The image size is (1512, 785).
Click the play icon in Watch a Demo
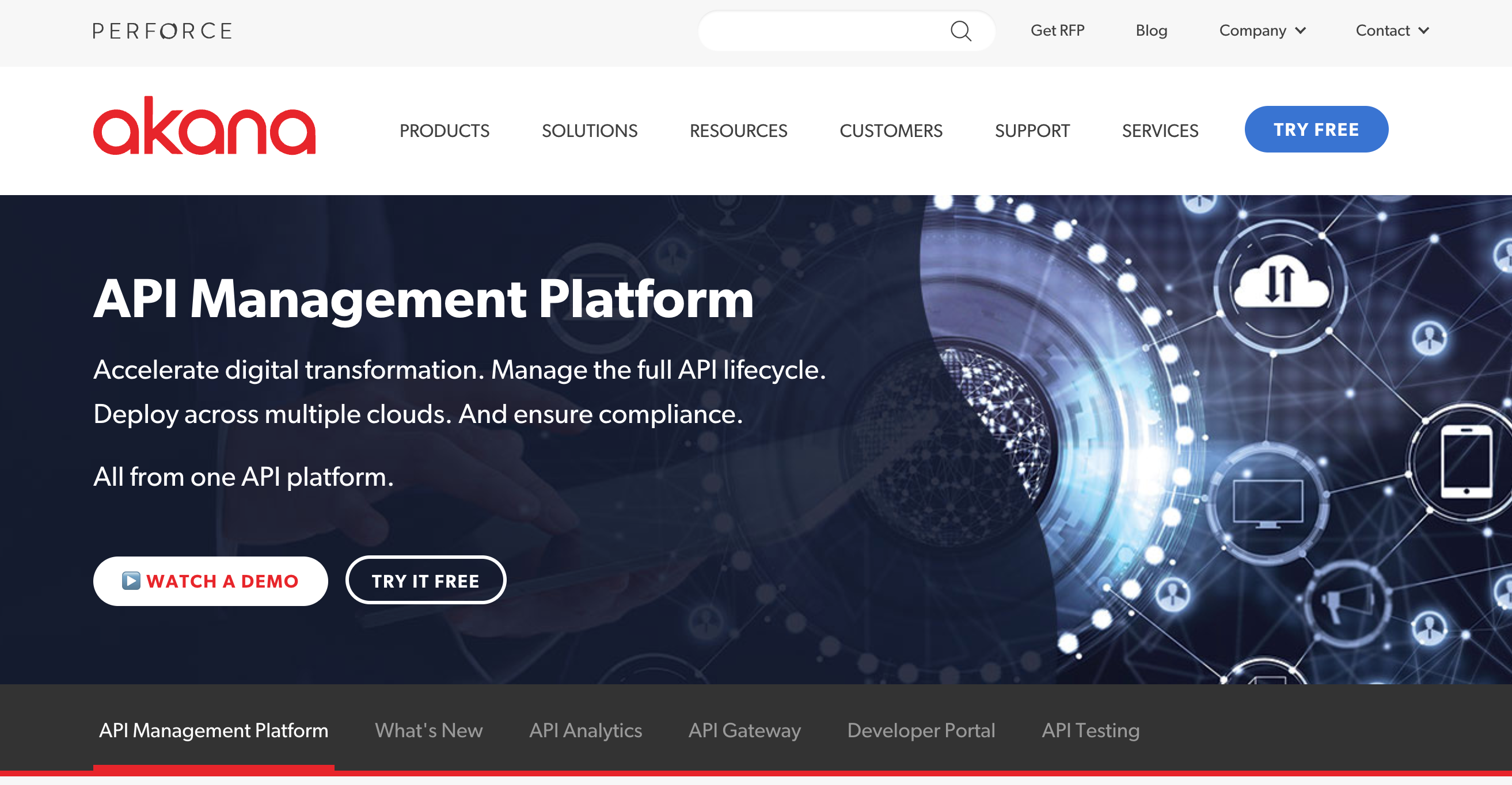click(131, 581)
